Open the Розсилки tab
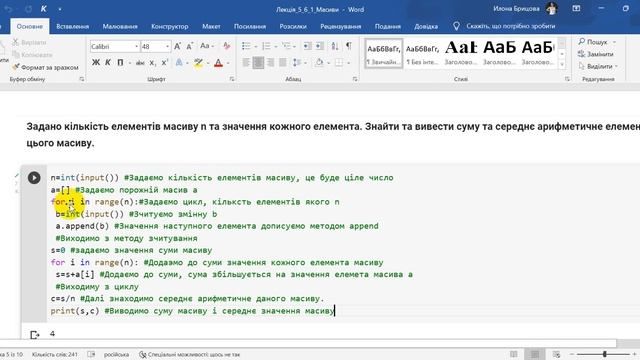 [293, 26]
